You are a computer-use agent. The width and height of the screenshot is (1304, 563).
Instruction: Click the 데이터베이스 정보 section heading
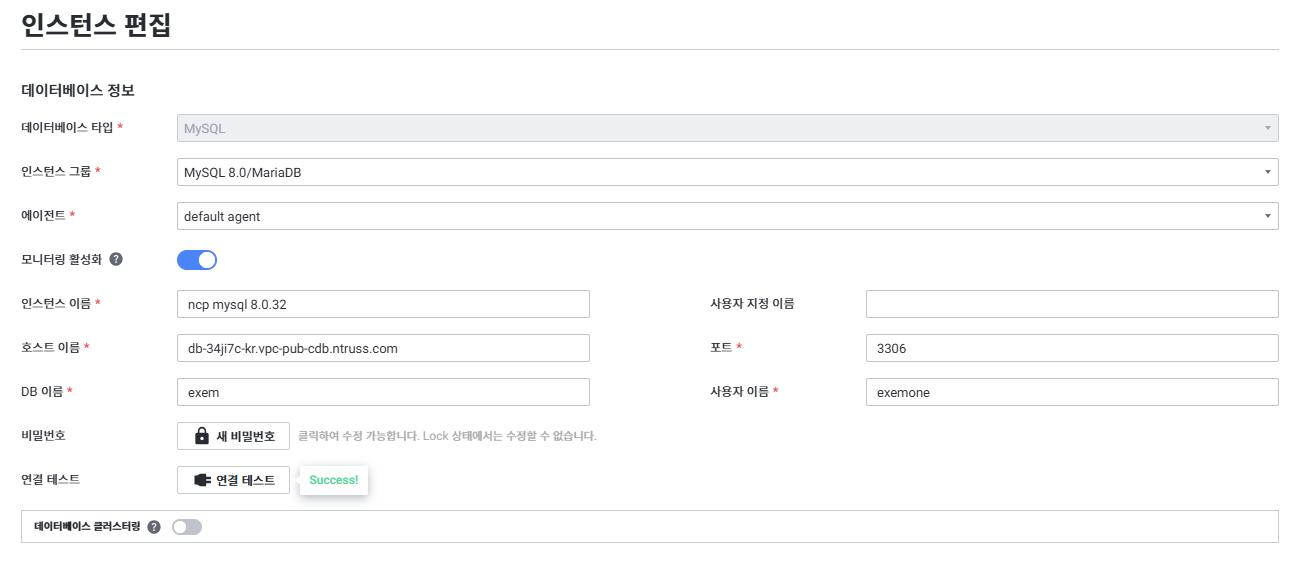coord(78,90)
